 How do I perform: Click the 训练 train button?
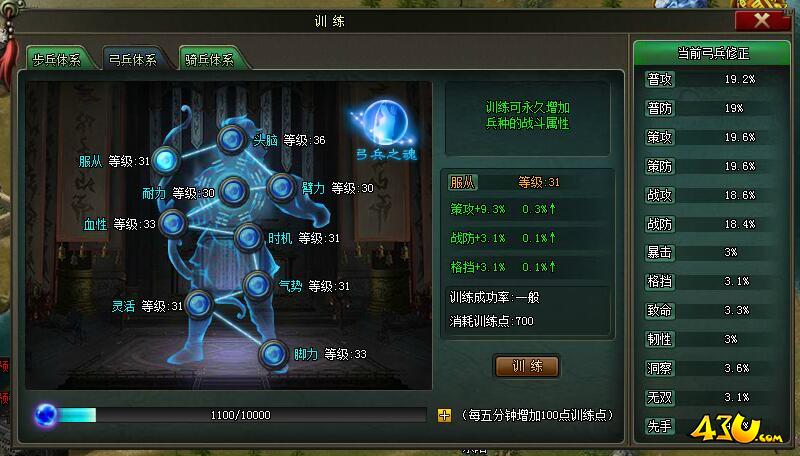click(527, 366)
